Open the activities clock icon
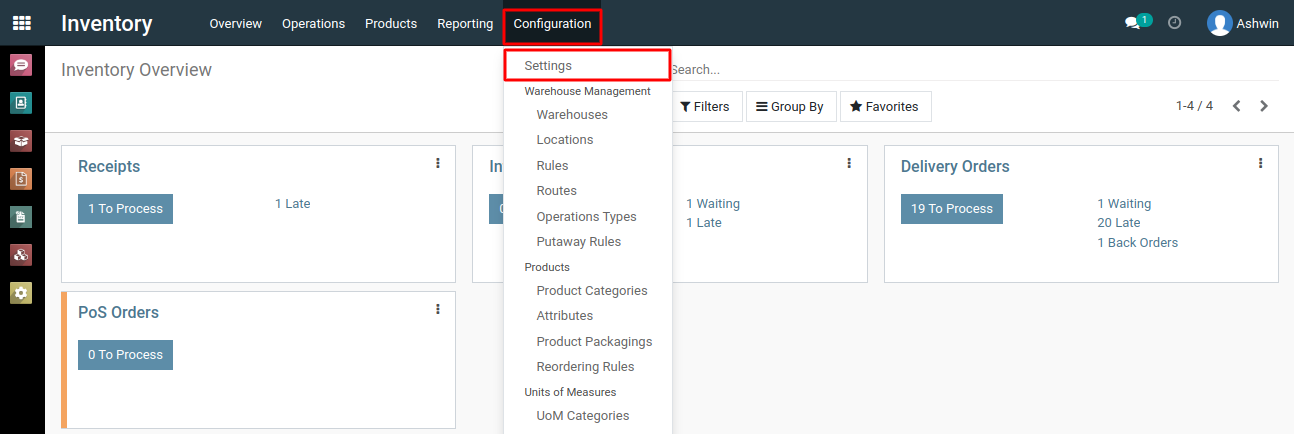Viewport: 1294px width, 434px height. 1175,23
